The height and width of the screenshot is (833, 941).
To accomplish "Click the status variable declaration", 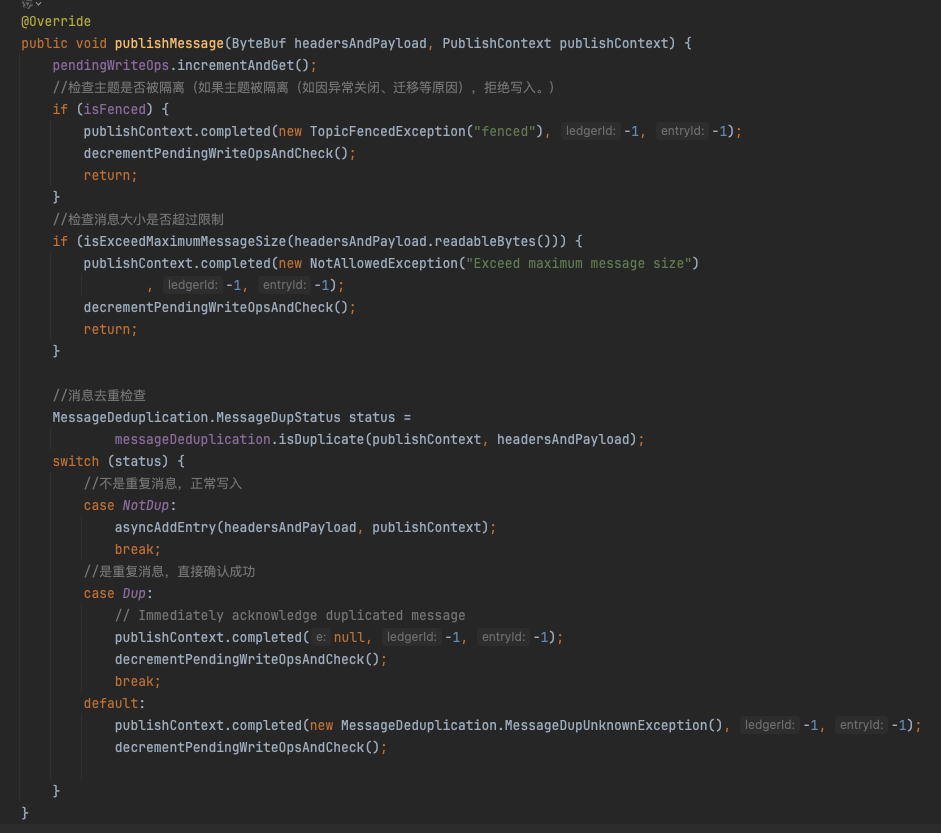I will click(372, 418).
